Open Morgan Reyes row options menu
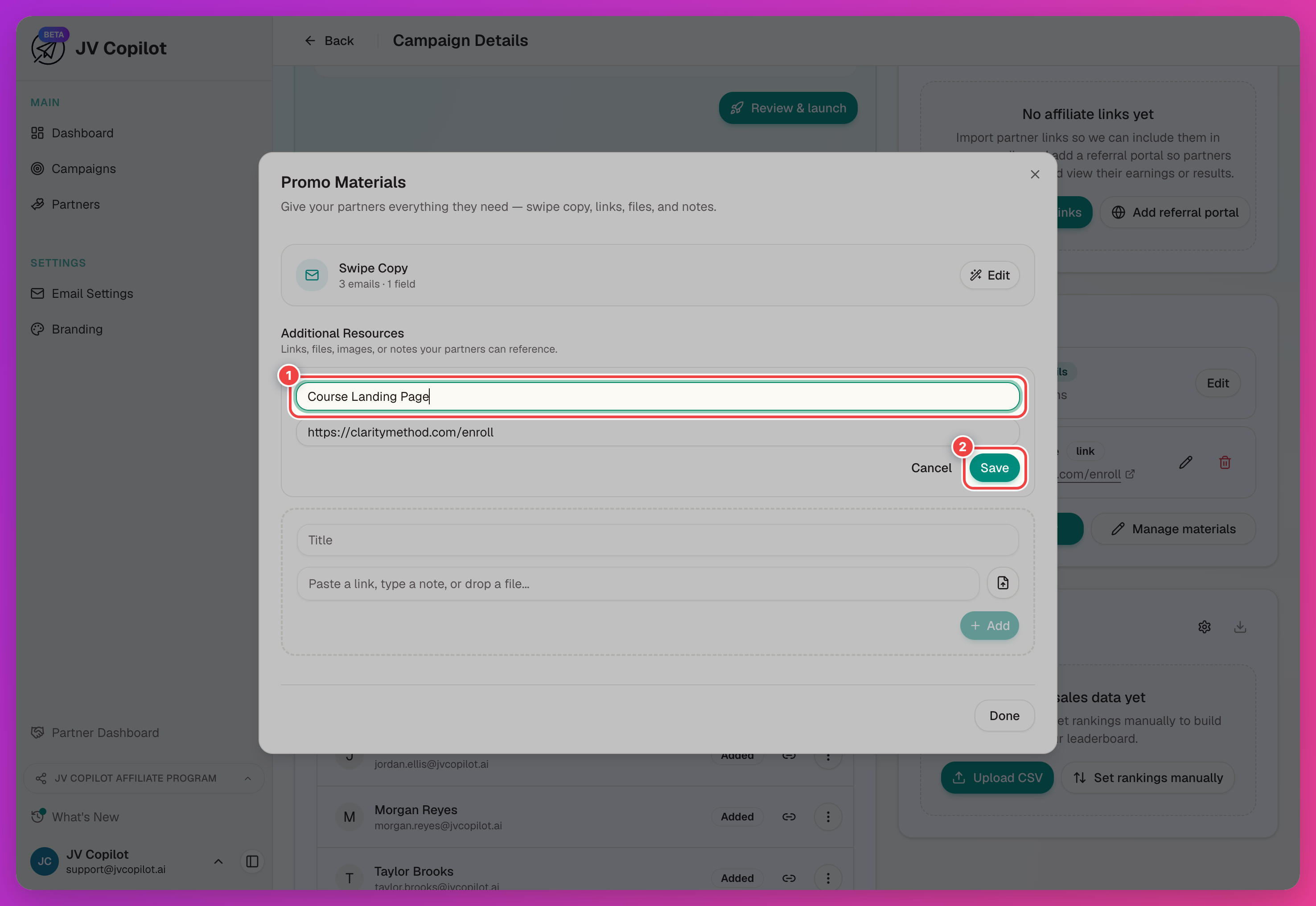The height and width of the screenshot is (906, 1316). (x=828, y=817)
